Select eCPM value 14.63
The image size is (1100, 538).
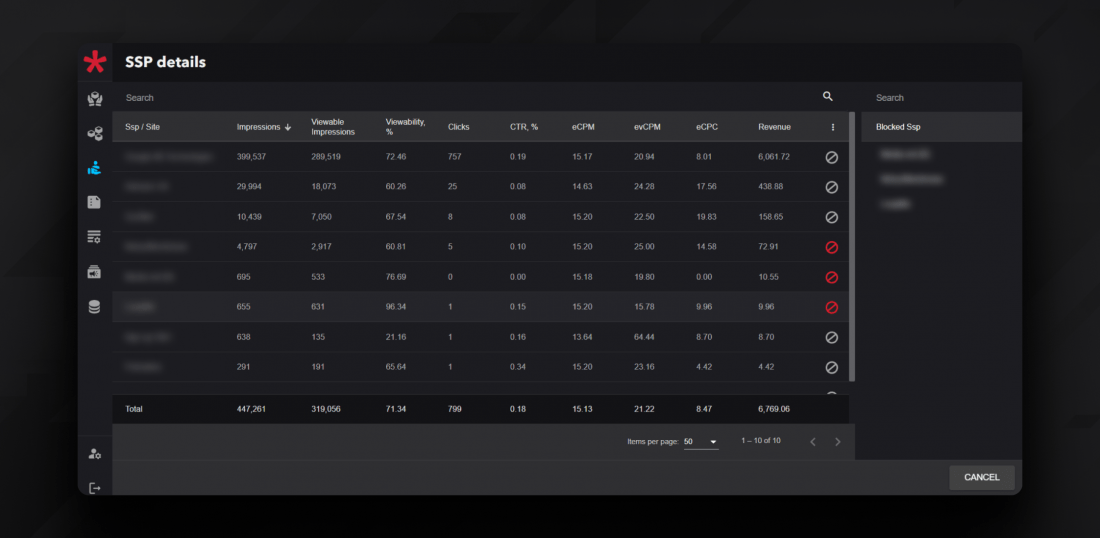tap(582, 187)
